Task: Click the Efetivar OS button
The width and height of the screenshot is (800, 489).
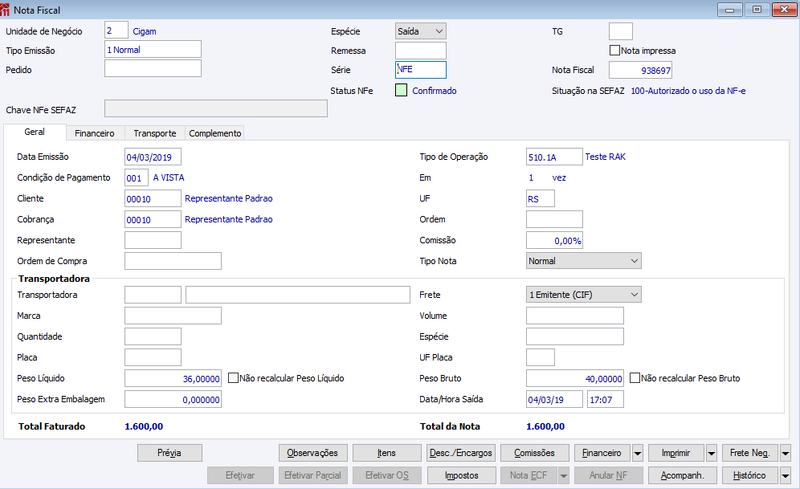Action: pyautogui.click(x=387, y=475)
